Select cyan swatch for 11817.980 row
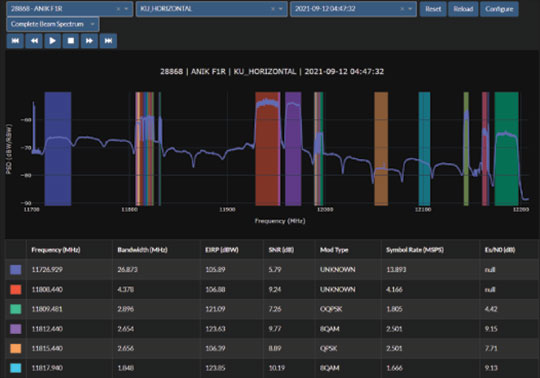The image size is (540, 378). pyautogui.click(x=15, y=368)
